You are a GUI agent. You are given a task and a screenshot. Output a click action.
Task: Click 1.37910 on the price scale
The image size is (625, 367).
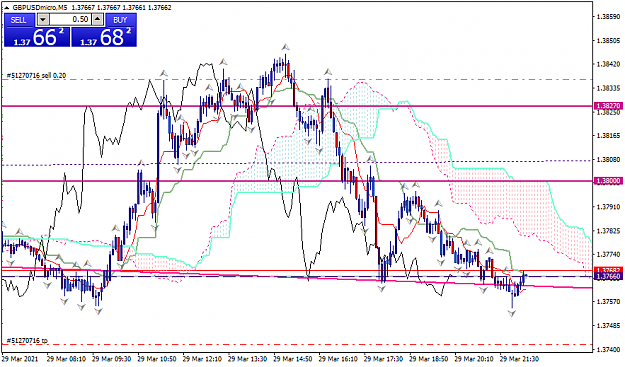pos(609,207)
